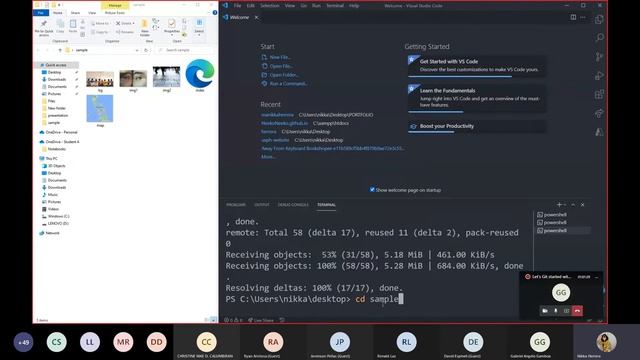
Task: Go up one folder in File Explorer
Action: (x=60, y=50)
